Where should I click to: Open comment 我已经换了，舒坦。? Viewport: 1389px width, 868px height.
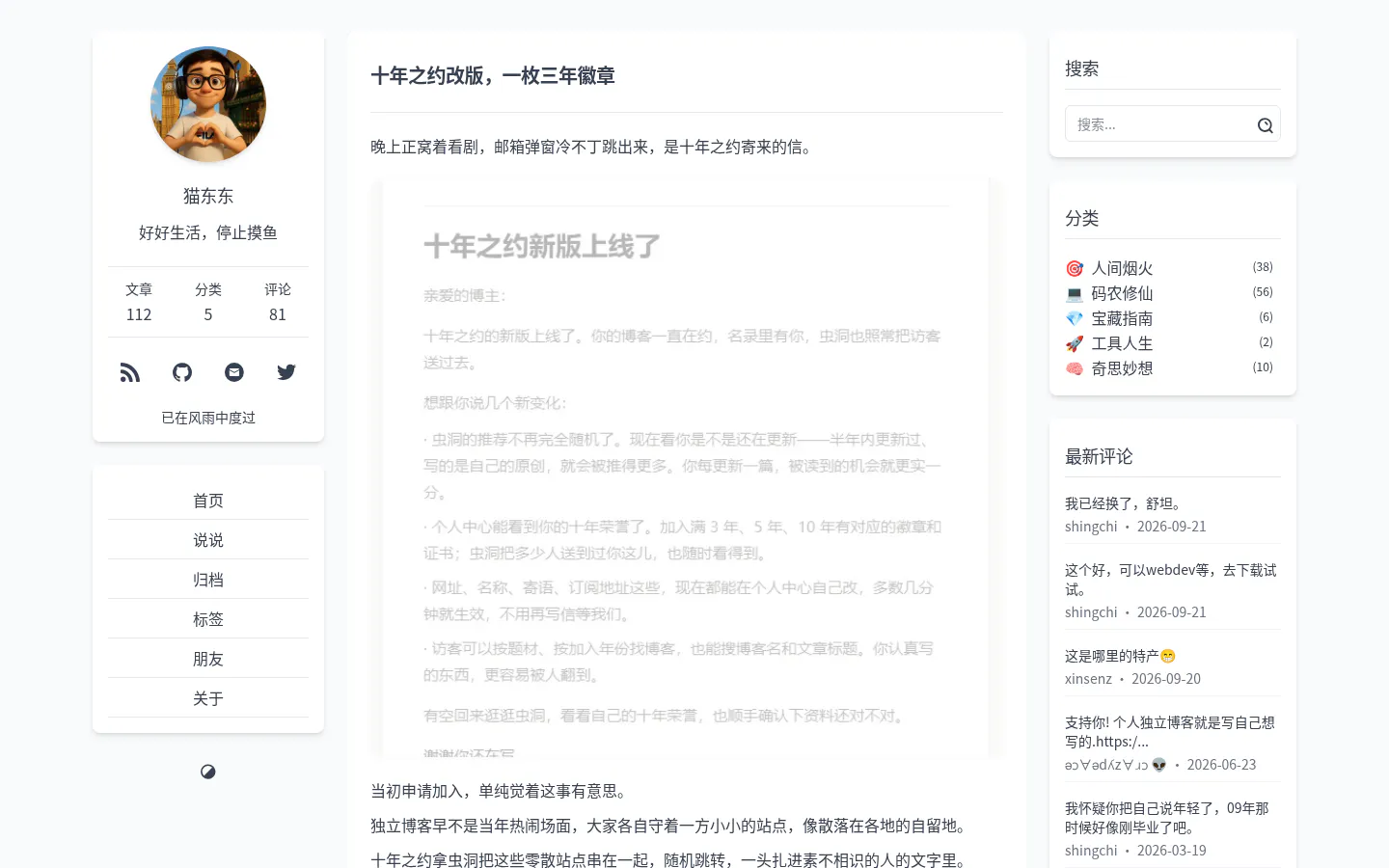[x=1124, y=503]
